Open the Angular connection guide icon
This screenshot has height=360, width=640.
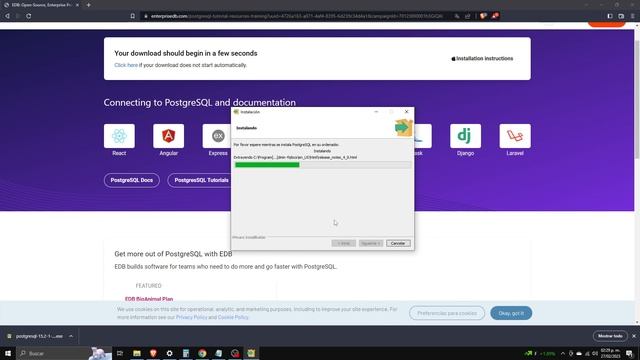pos(169,136)
